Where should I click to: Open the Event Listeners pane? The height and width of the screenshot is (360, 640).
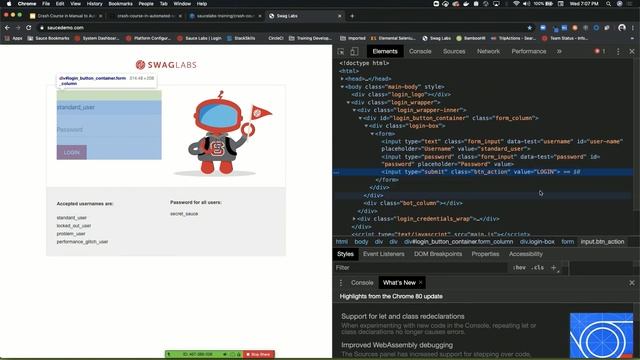pos(384,254)
